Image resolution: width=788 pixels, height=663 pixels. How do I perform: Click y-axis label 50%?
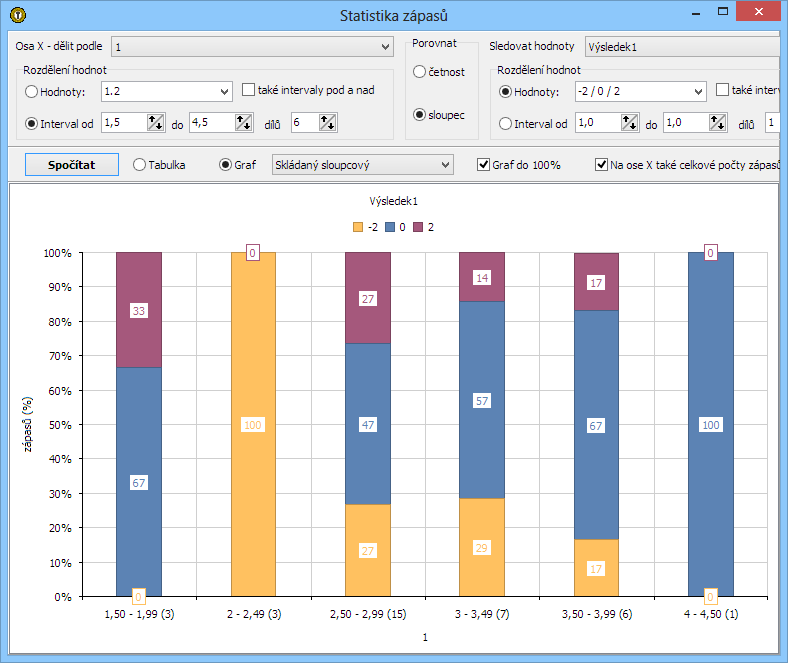click(x=60, y=425)
